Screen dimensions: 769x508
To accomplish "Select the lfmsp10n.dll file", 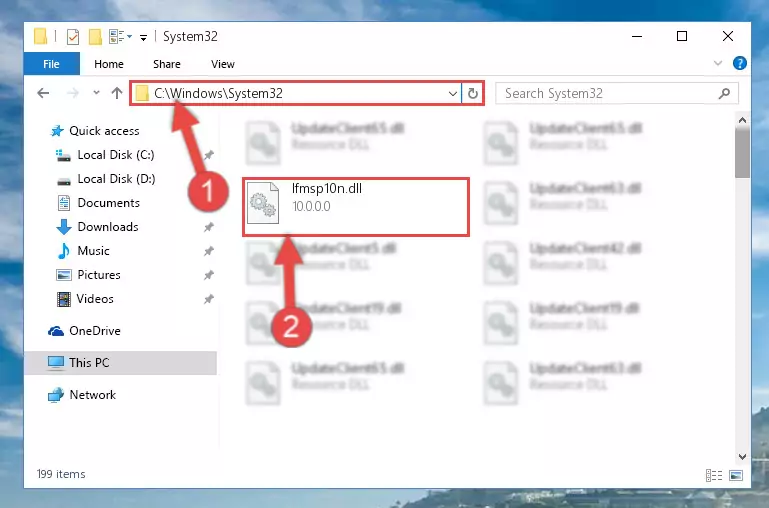I will 356,207.
